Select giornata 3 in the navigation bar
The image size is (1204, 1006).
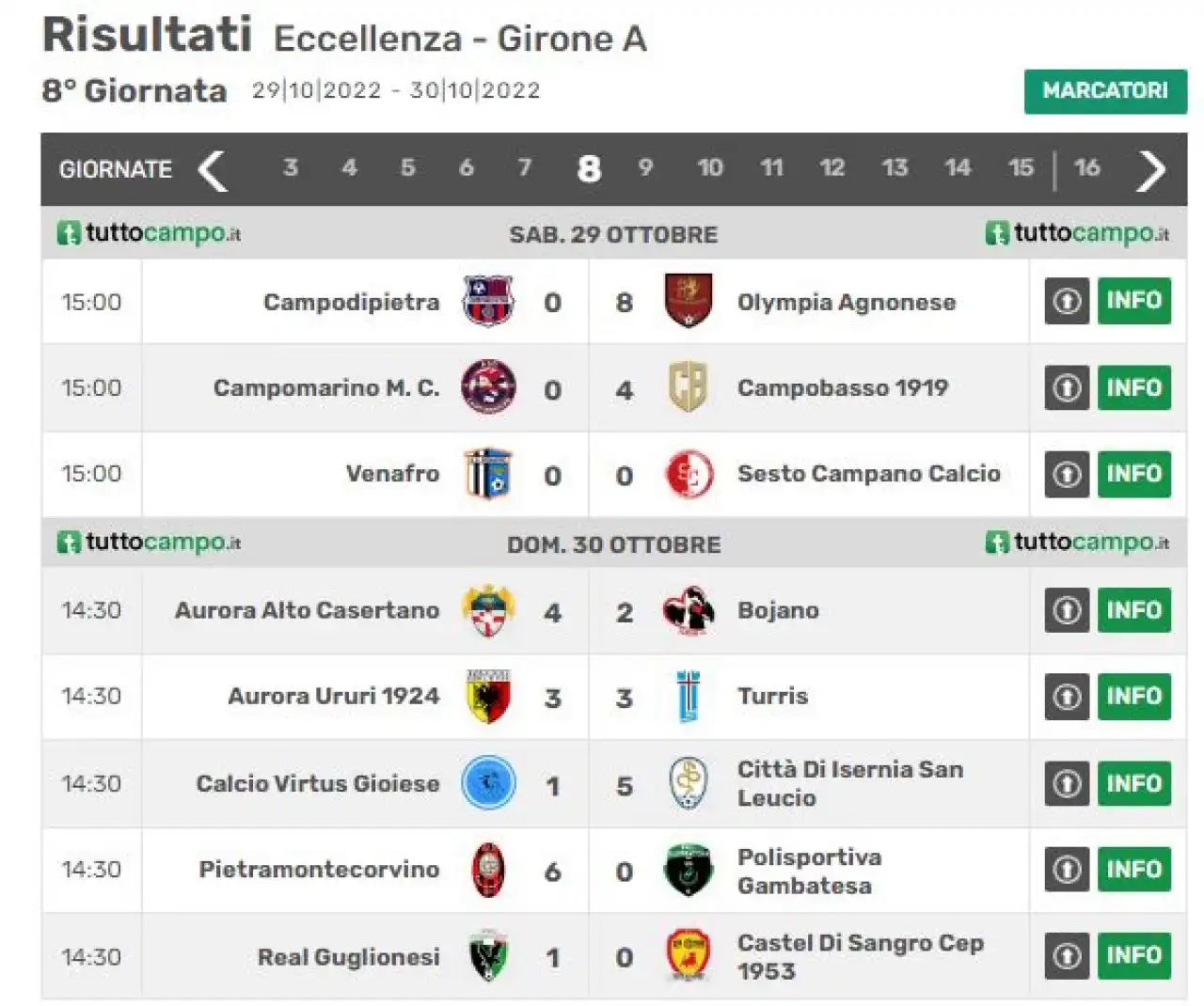click(x=291, y=167)
